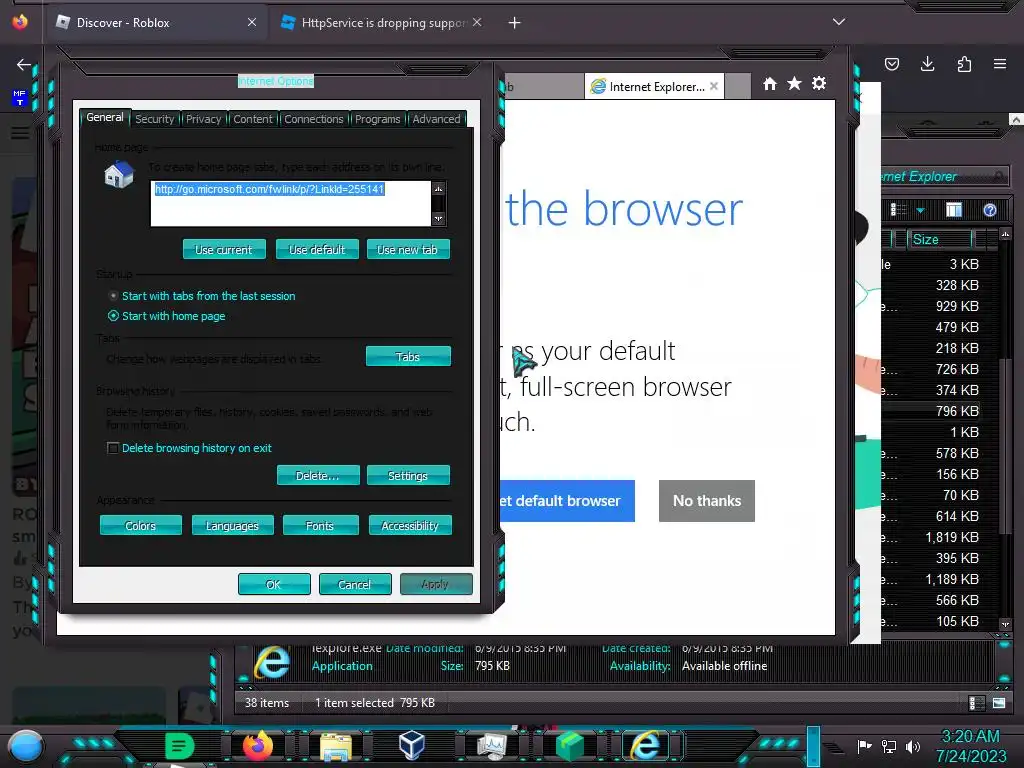Click the Set default browser button
Image resolution: width=1024 pixels, height=768 pixels.
tap(567, 501)
